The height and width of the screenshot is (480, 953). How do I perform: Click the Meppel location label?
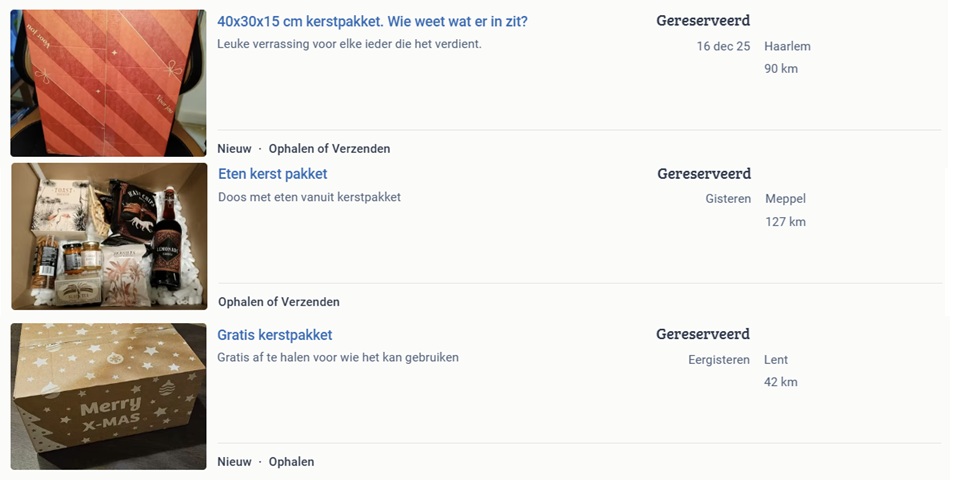785,199
